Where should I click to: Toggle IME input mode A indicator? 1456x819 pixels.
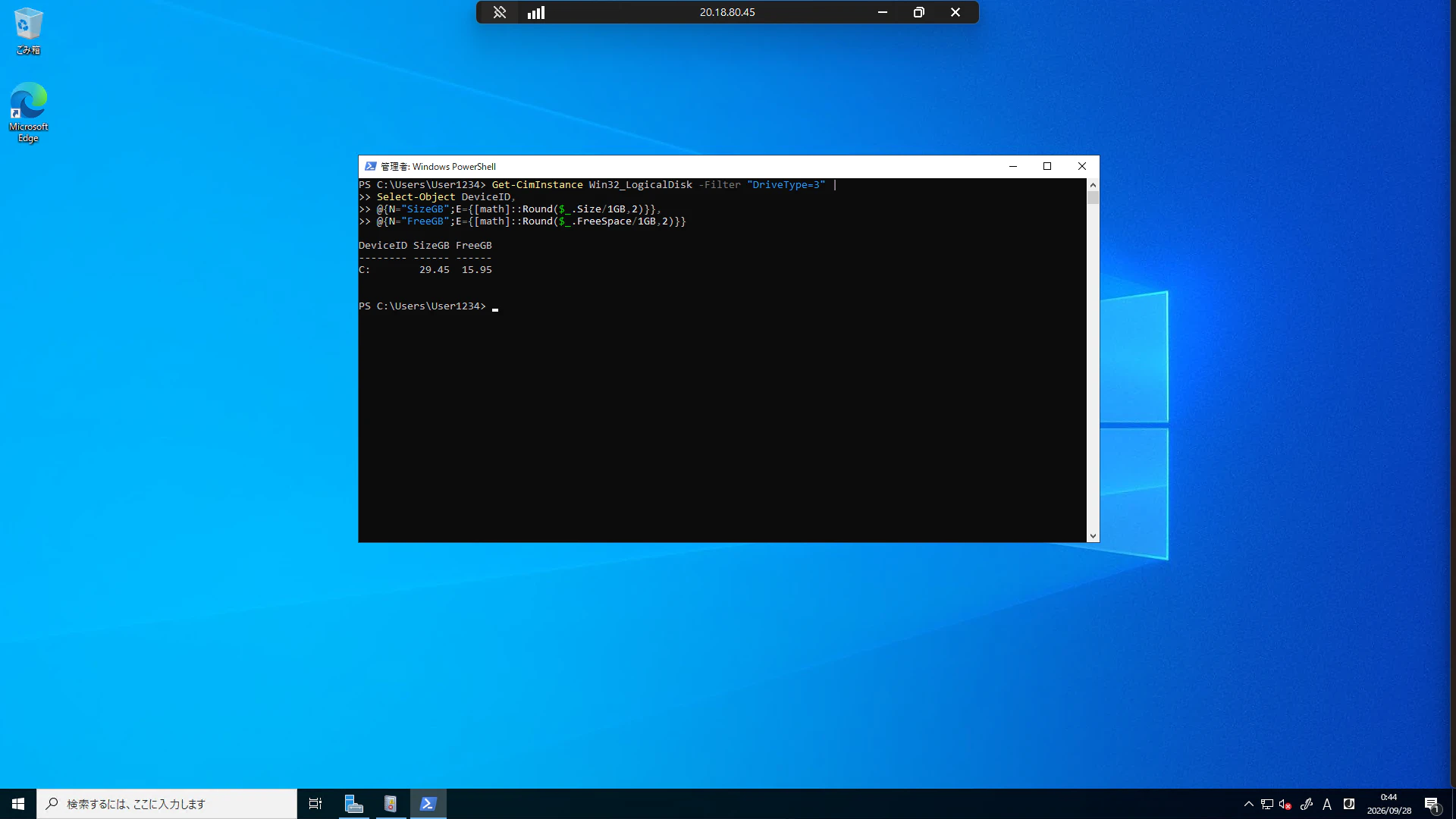click(1327, 805)
